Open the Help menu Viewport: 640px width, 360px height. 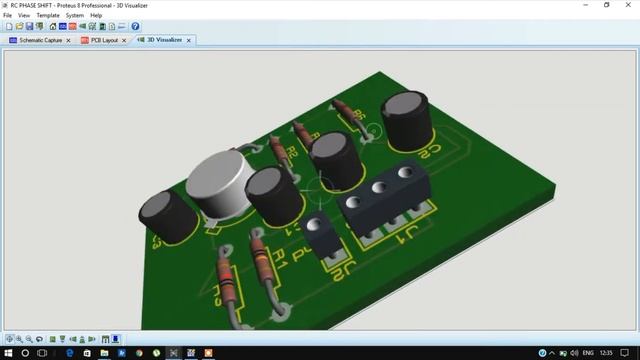[96, 16]
